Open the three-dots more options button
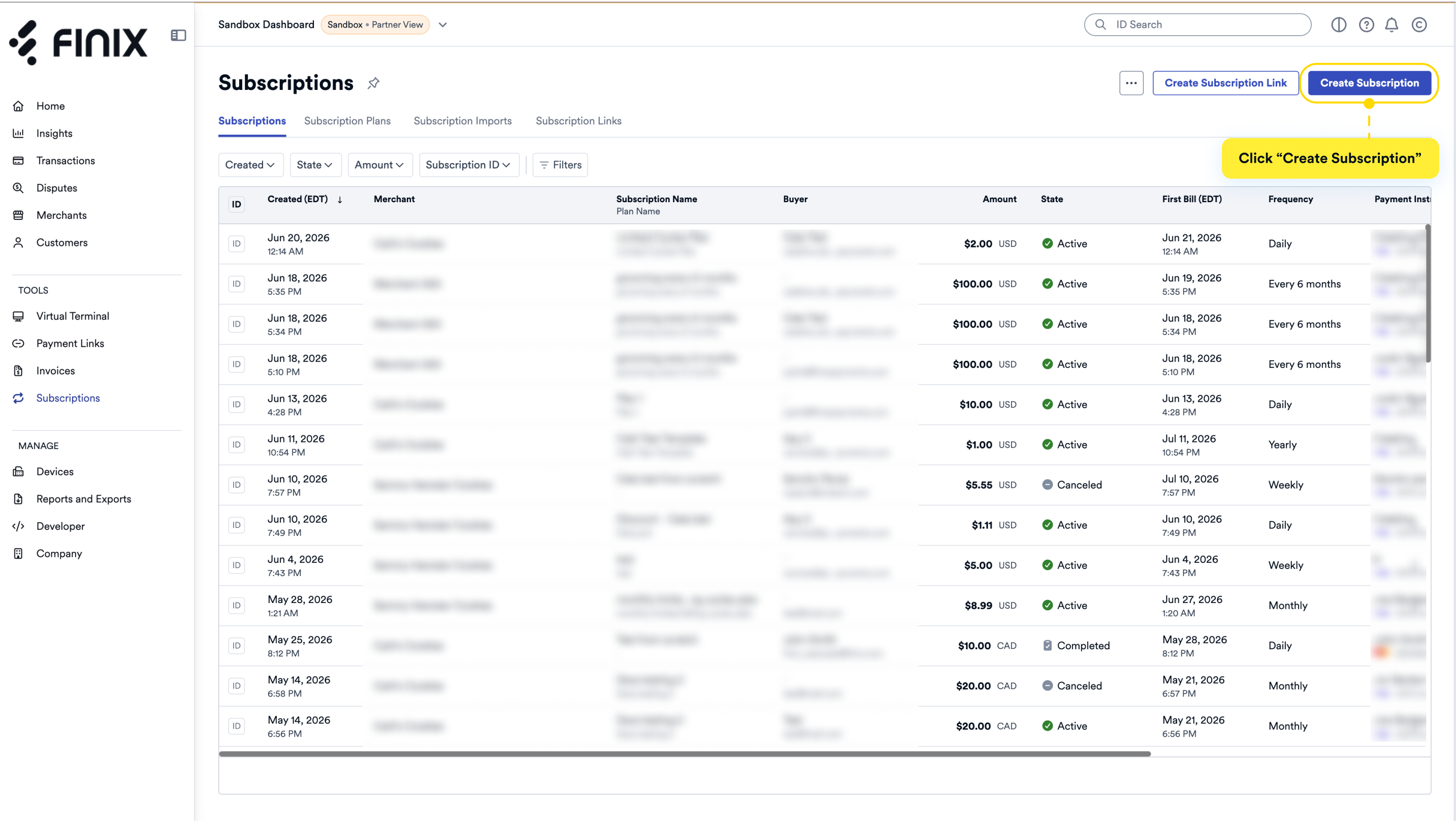 (x=1131, y=83)
